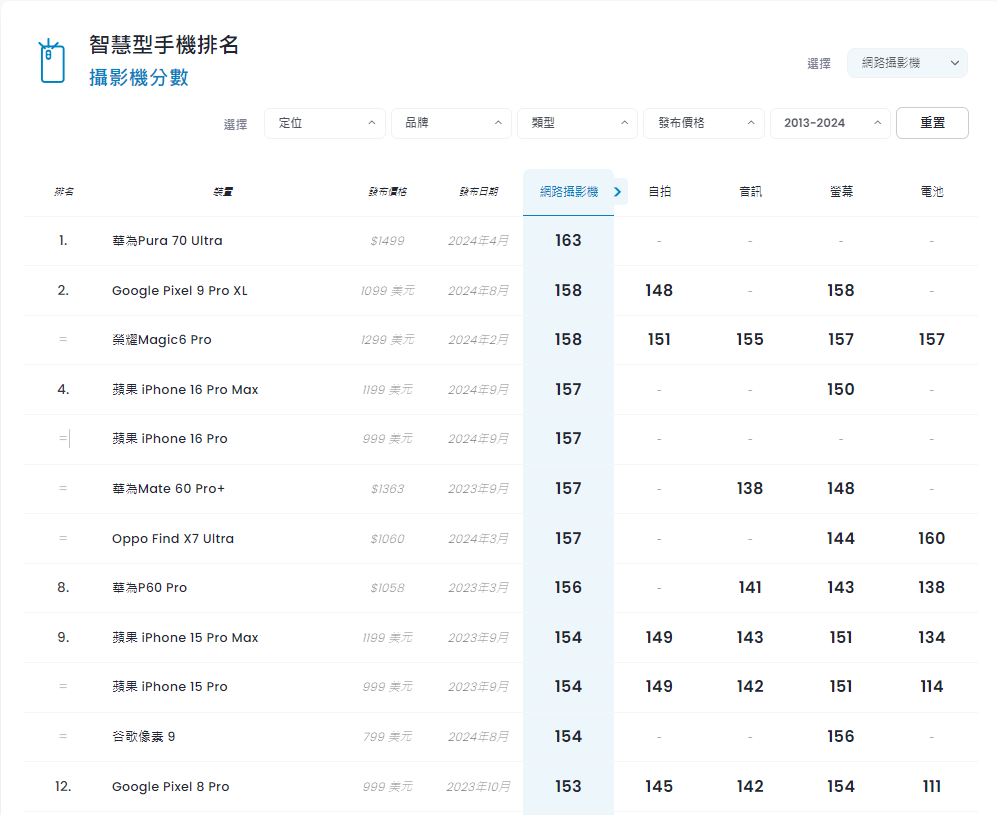Click the smartphone ranking logo icon
Viewport: 997px width, 815px height.
tap(52, 61)
